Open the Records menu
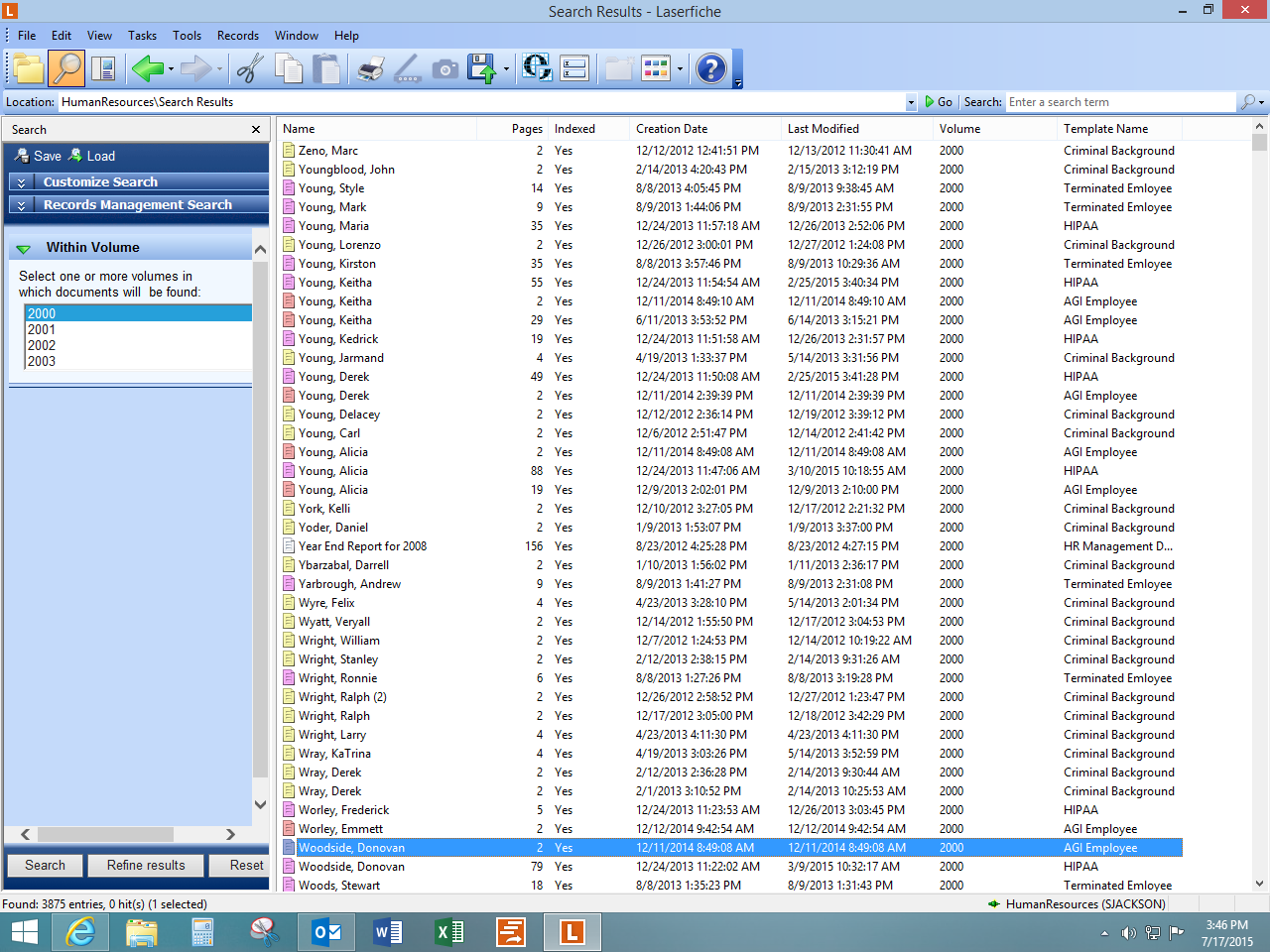This screenshot has width=1270, height=952. pyautogui.click(x=238, y=36)
